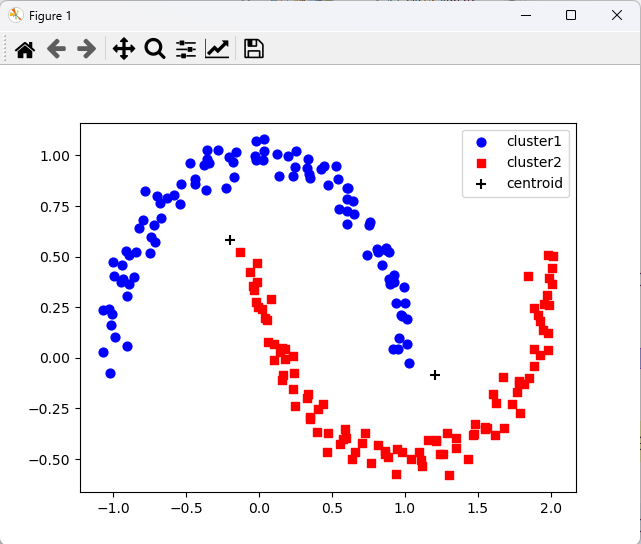The width and height of the screenshot is (641, 544).
Task: Click the matplotlib Figure 1 window icon
Action: pos(16,16)
